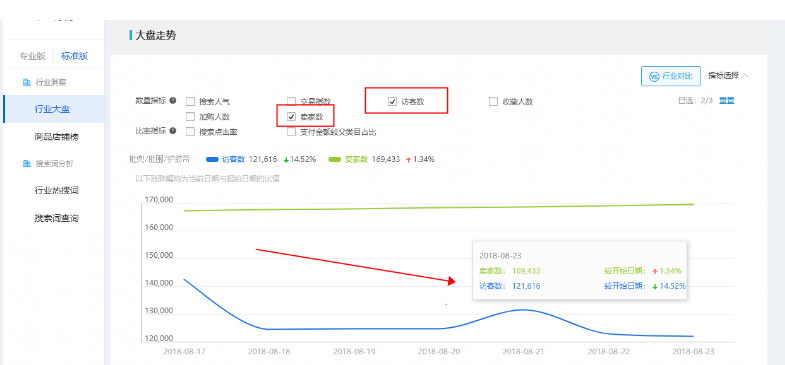The width and height of the screenshot is (785, 365).
Task: Click the 行业对比 button
Action: (671, 76)
